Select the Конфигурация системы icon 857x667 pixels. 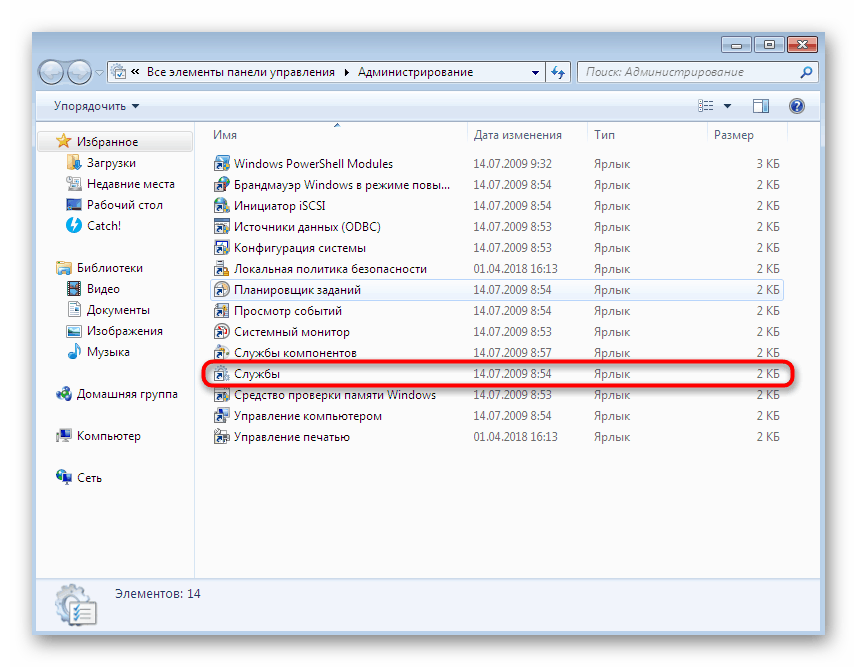221,248
